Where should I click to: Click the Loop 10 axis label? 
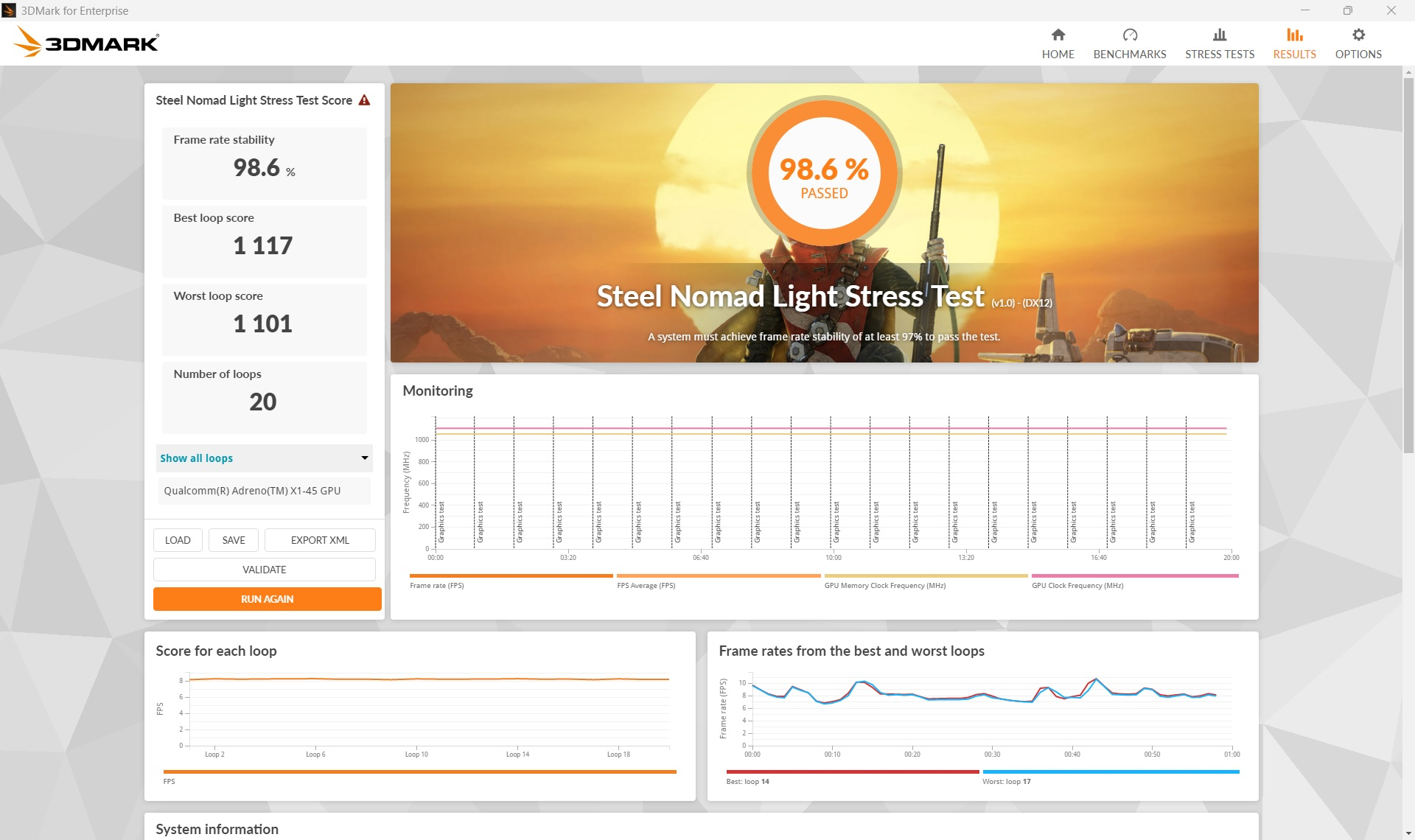(x=416, y=755)
